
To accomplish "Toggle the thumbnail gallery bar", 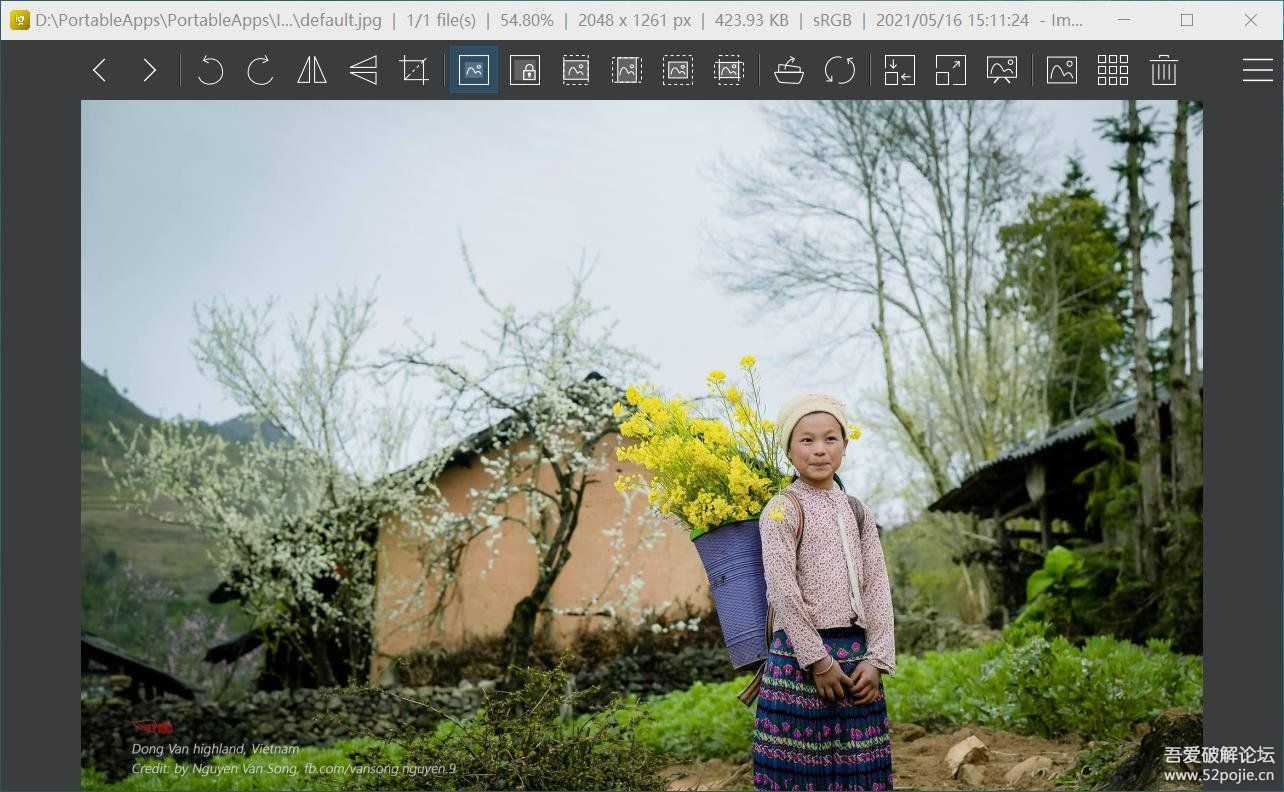I will click(1112, 70).
